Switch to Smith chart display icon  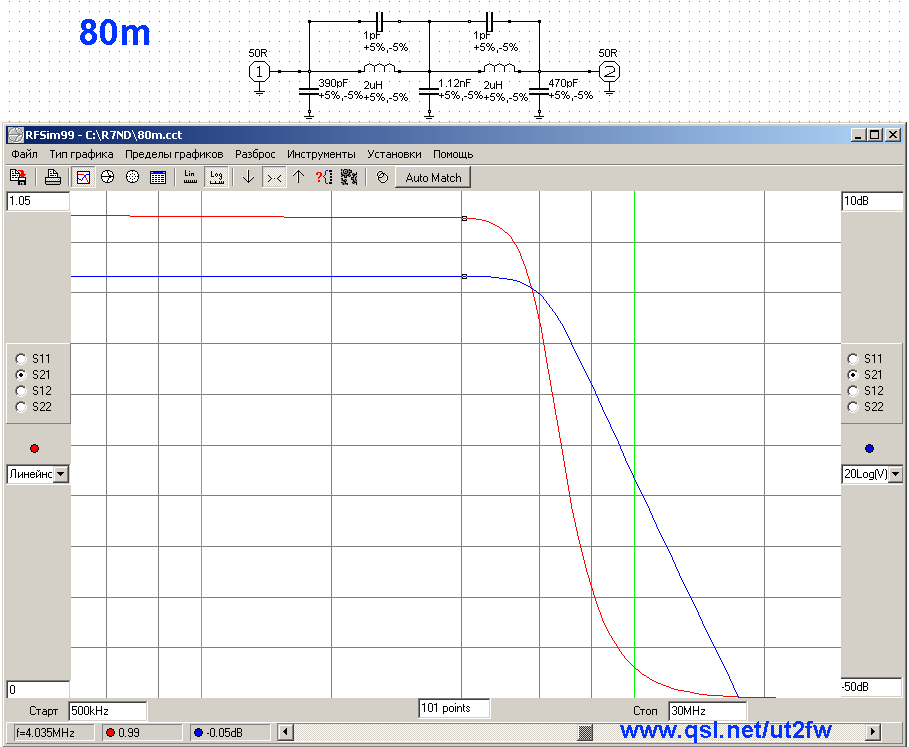point(108,177)
